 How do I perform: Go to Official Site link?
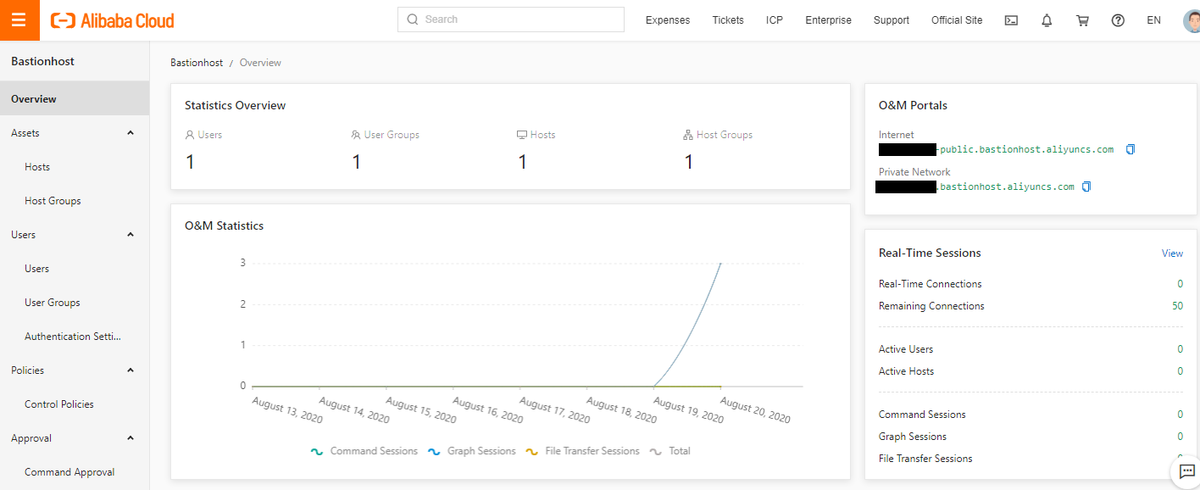click(957, 20)
